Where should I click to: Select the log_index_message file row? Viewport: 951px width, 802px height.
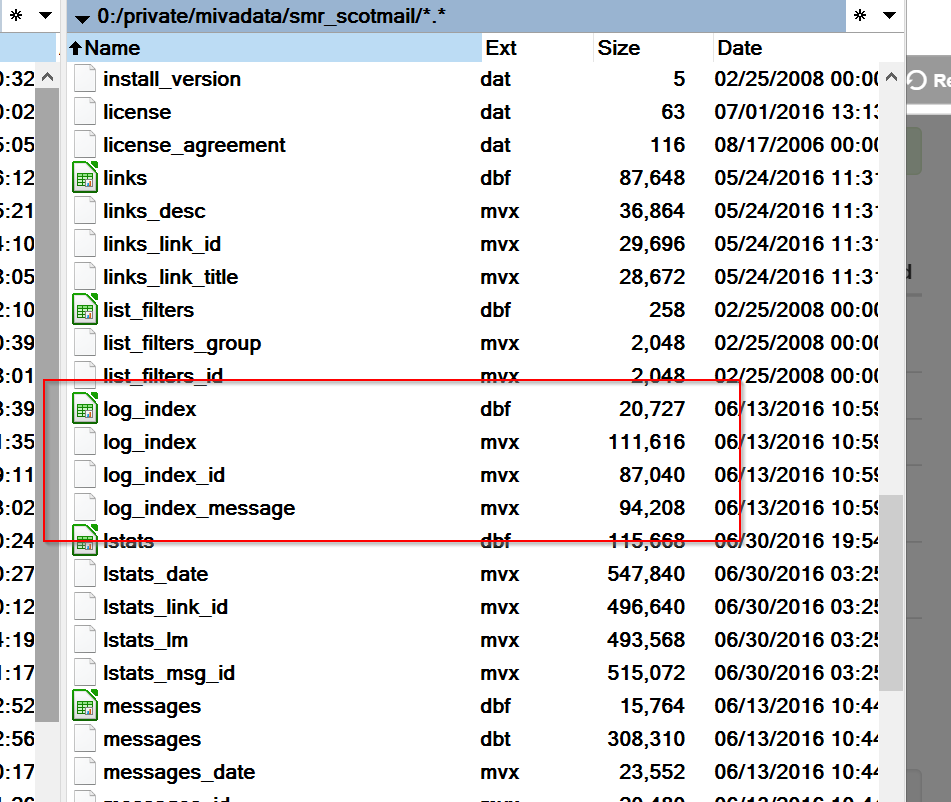point(199,508)
